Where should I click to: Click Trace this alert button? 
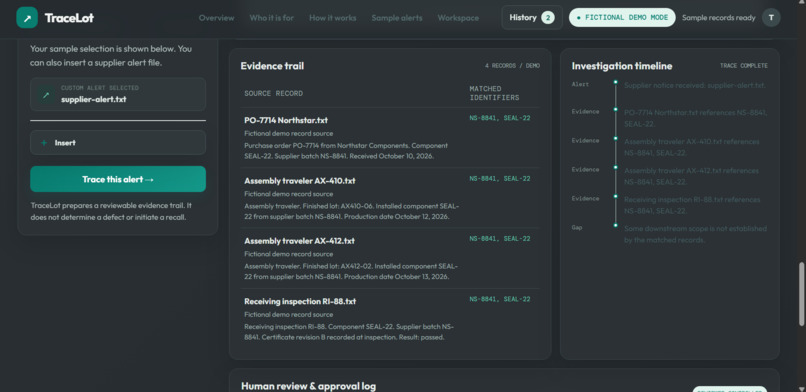(x=118, y=179)
